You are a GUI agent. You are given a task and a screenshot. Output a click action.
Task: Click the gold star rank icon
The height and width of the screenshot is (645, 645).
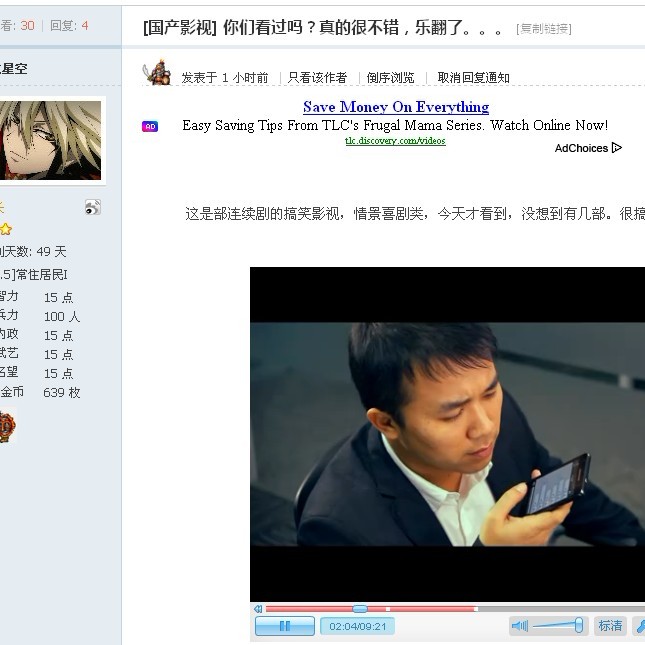point(6,229)
